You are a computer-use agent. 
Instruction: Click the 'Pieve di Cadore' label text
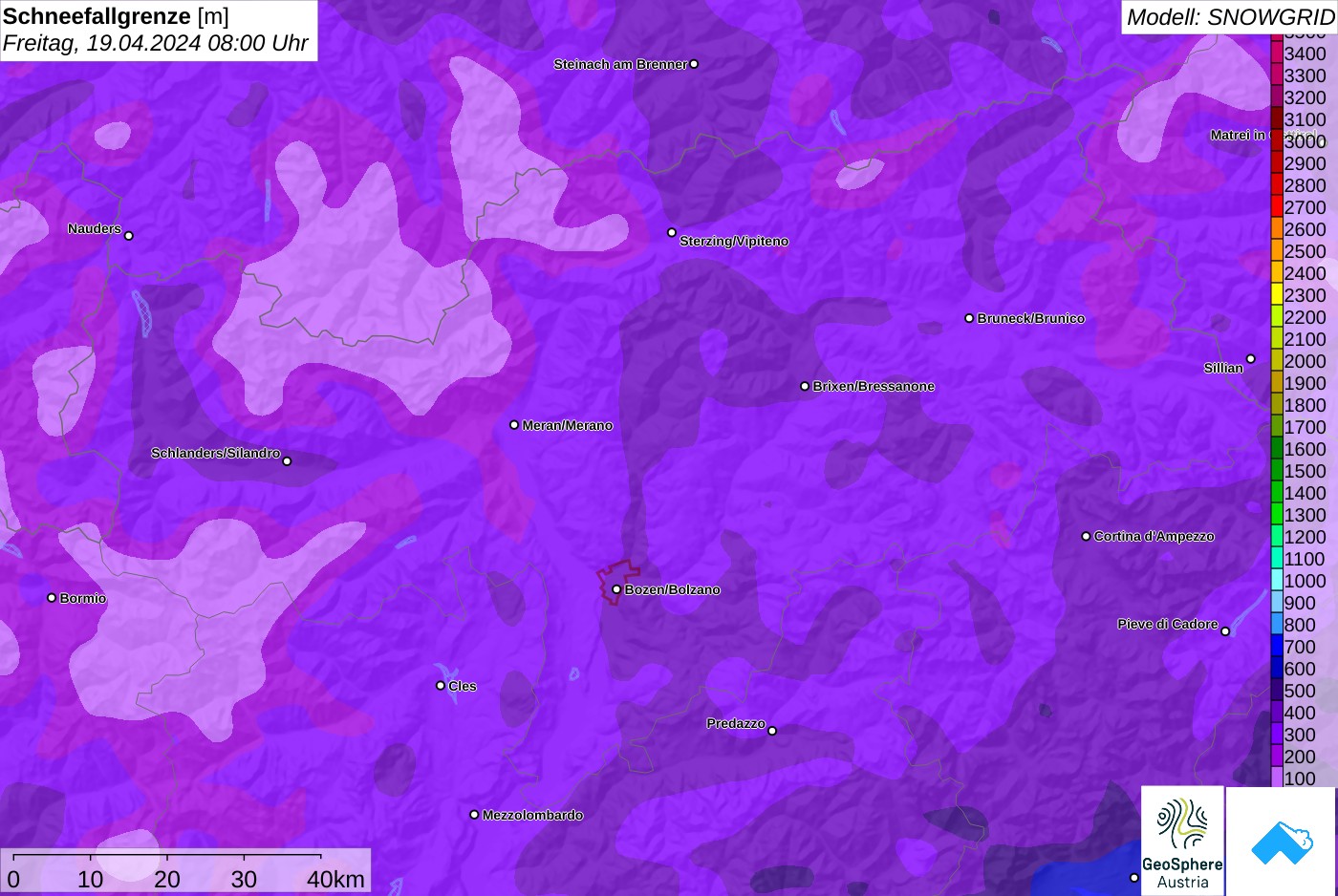pos(1168,624)
